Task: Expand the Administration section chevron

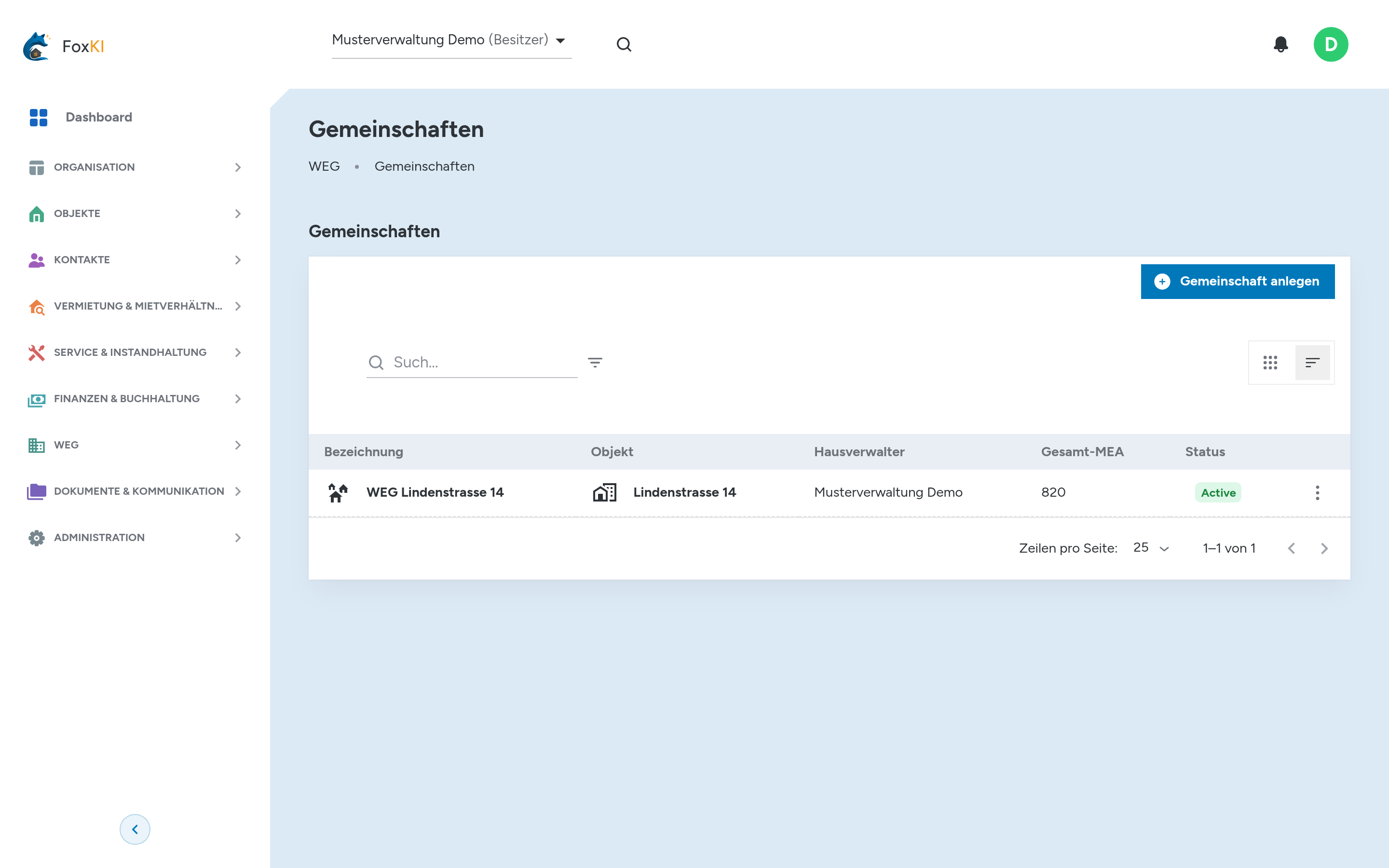Action: 238,538
